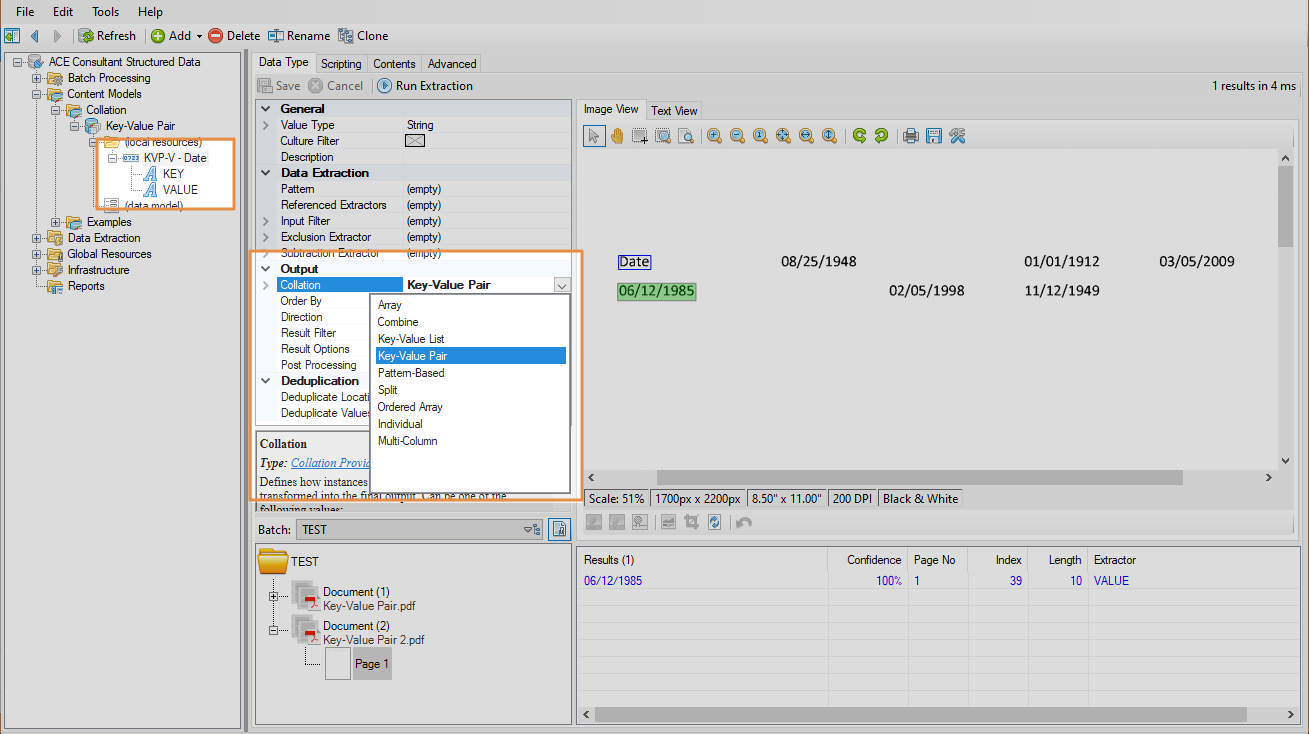The image size is (1309, 734).
Task: Switch to the Scripting tab
Action: pyautogui.click(x=341, y=63)
